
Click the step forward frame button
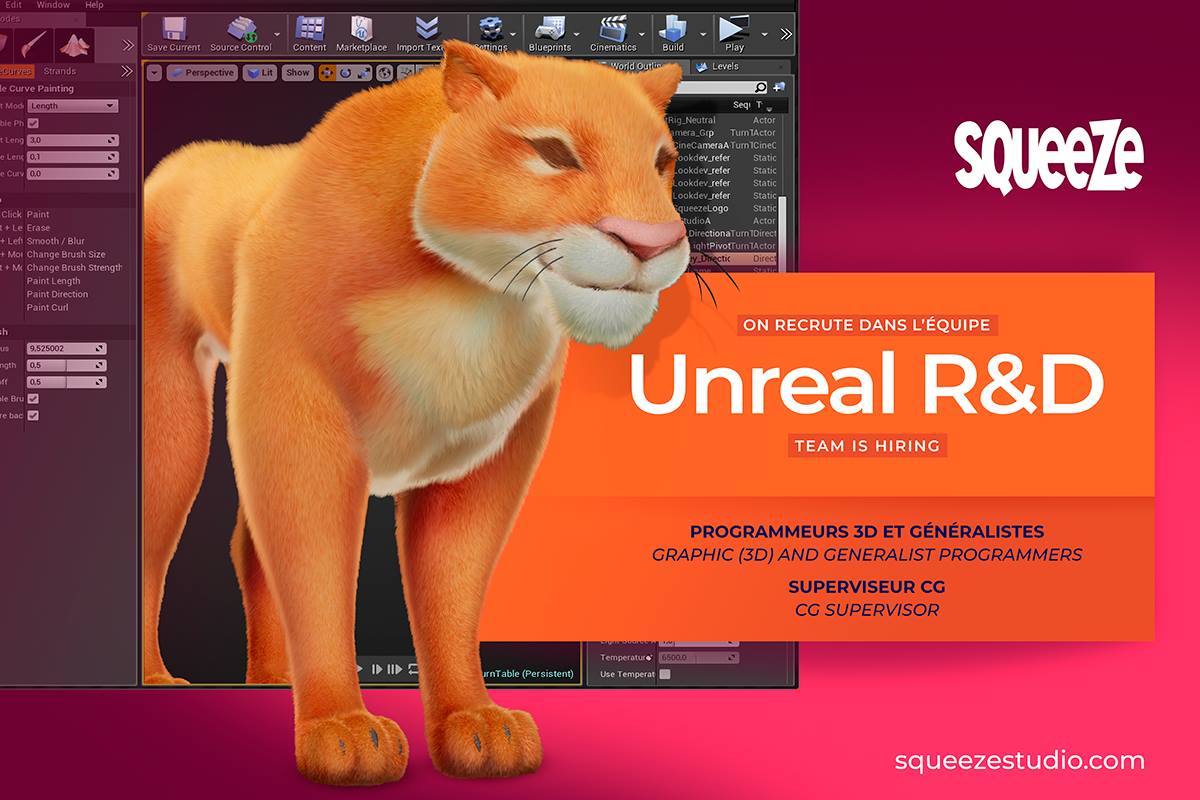pyautogui.click(x=377, y=669)
